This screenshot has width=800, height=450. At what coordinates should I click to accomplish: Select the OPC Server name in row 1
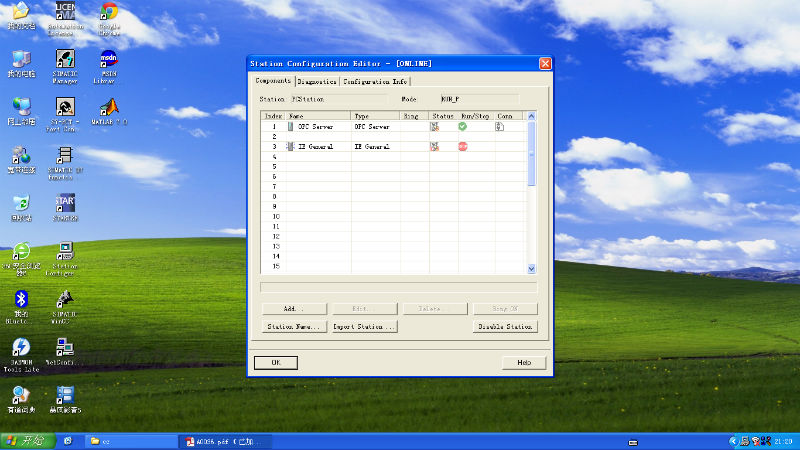[315, 127]
